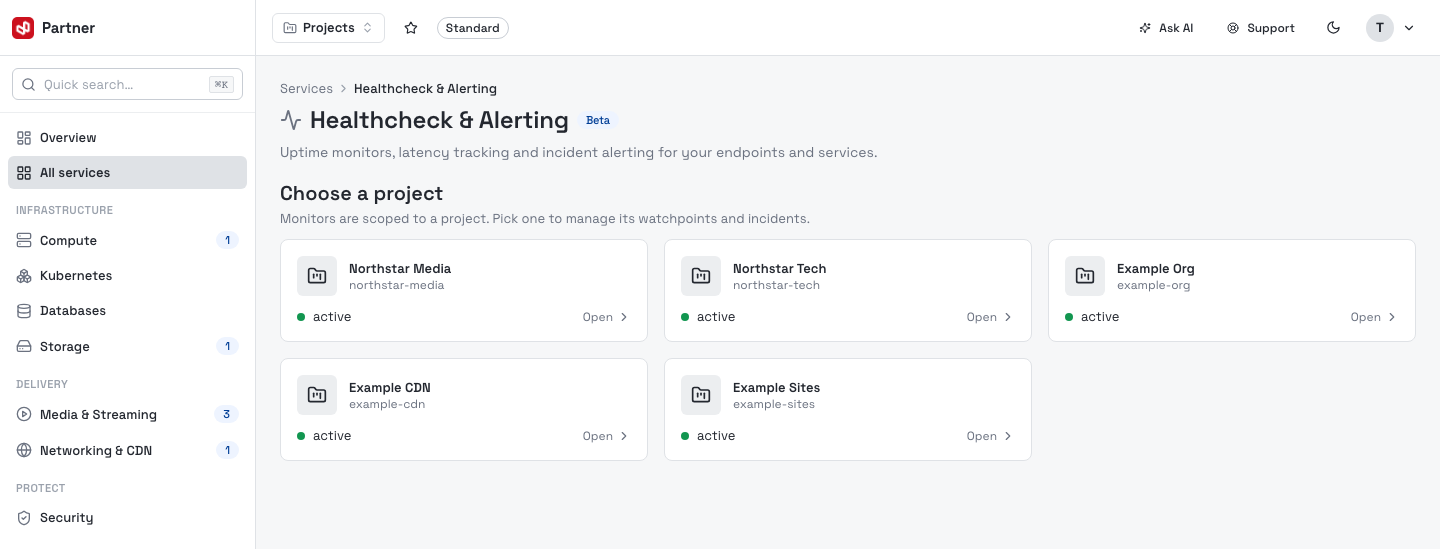Focus the Quick search field
1440x549 pixels.
click(x=127, y=85)
